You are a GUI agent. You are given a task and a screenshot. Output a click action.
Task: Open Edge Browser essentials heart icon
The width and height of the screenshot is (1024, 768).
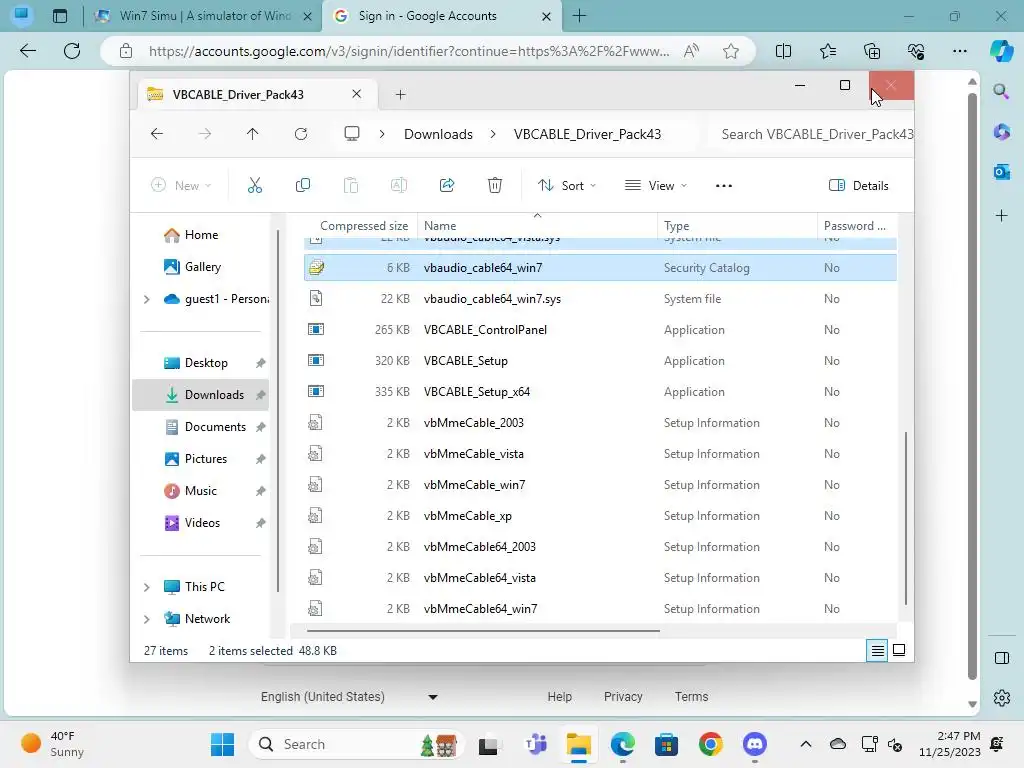(x=916, y=51)
